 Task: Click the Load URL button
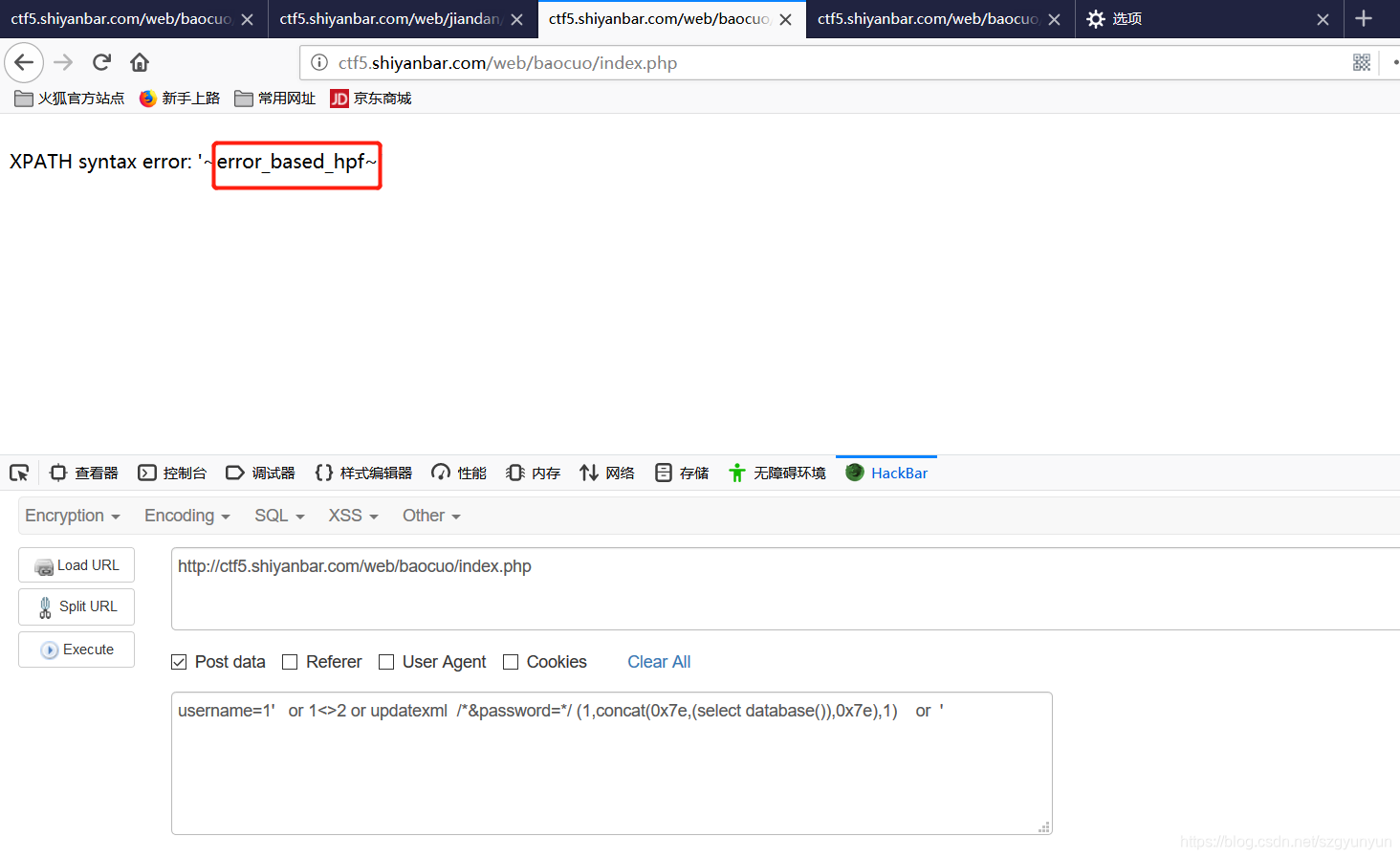pyautogui.click(x=77, y=565)
